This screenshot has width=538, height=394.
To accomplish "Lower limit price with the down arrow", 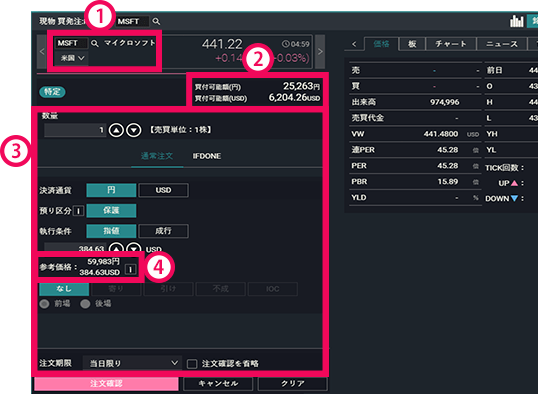I will tap(134, 248).
